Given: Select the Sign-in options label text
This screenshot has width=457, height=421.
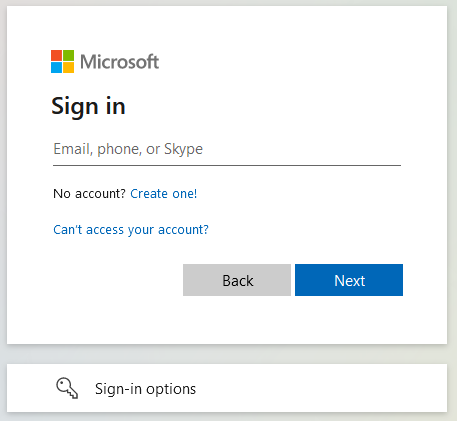Looking at the screenshot, I should coord(145,389).
